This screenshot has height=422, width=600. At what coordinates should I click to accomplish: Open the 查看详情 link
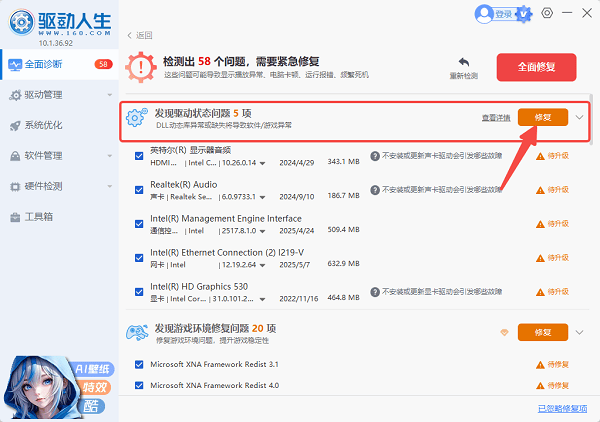pyautogui.click(x=495, y=117)
